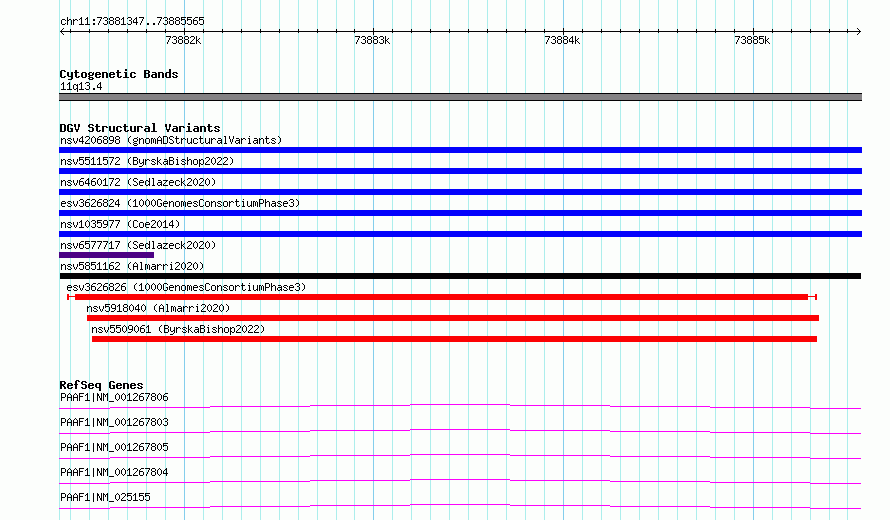Select the black bar for nsv5851162
The height and width of the screenshot is (520, 890).
click(460, 276)
